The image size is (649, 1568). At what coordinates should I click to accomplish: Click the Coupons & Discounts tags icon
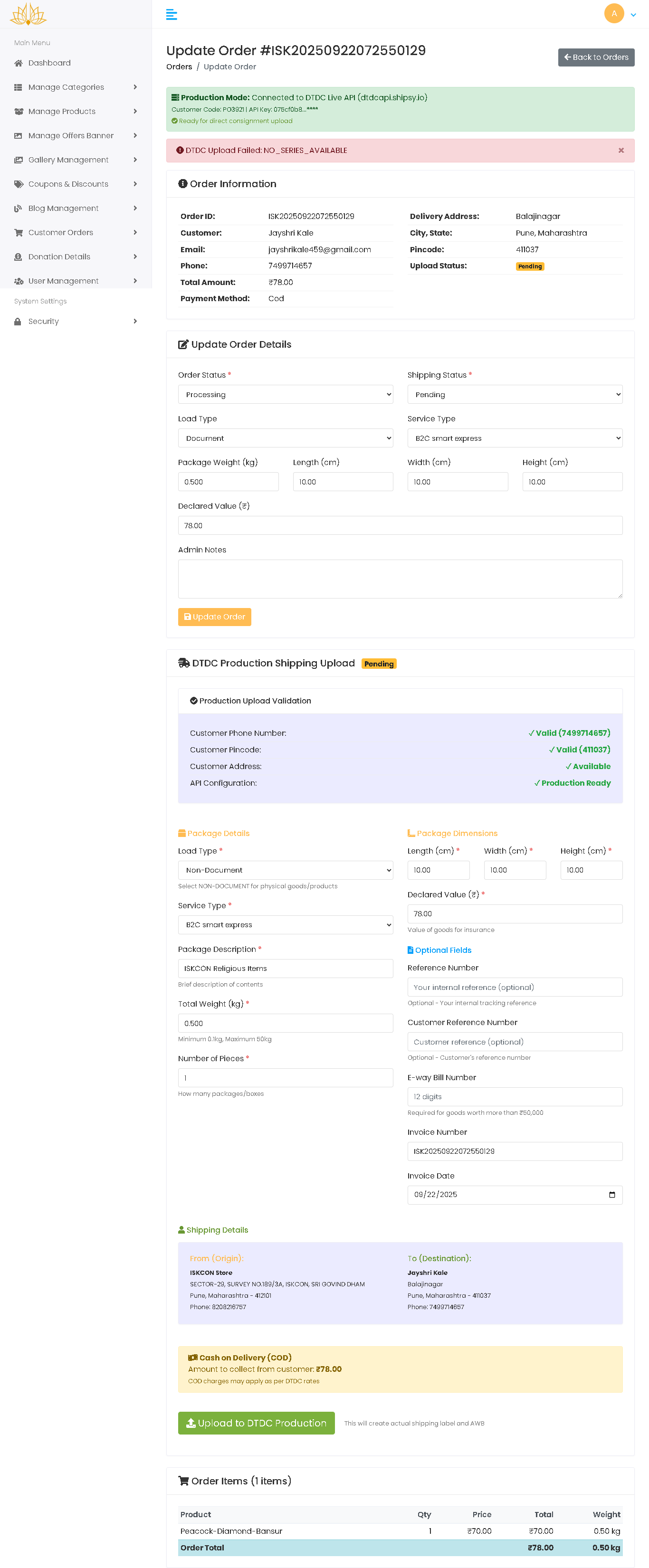pos(18,184)
